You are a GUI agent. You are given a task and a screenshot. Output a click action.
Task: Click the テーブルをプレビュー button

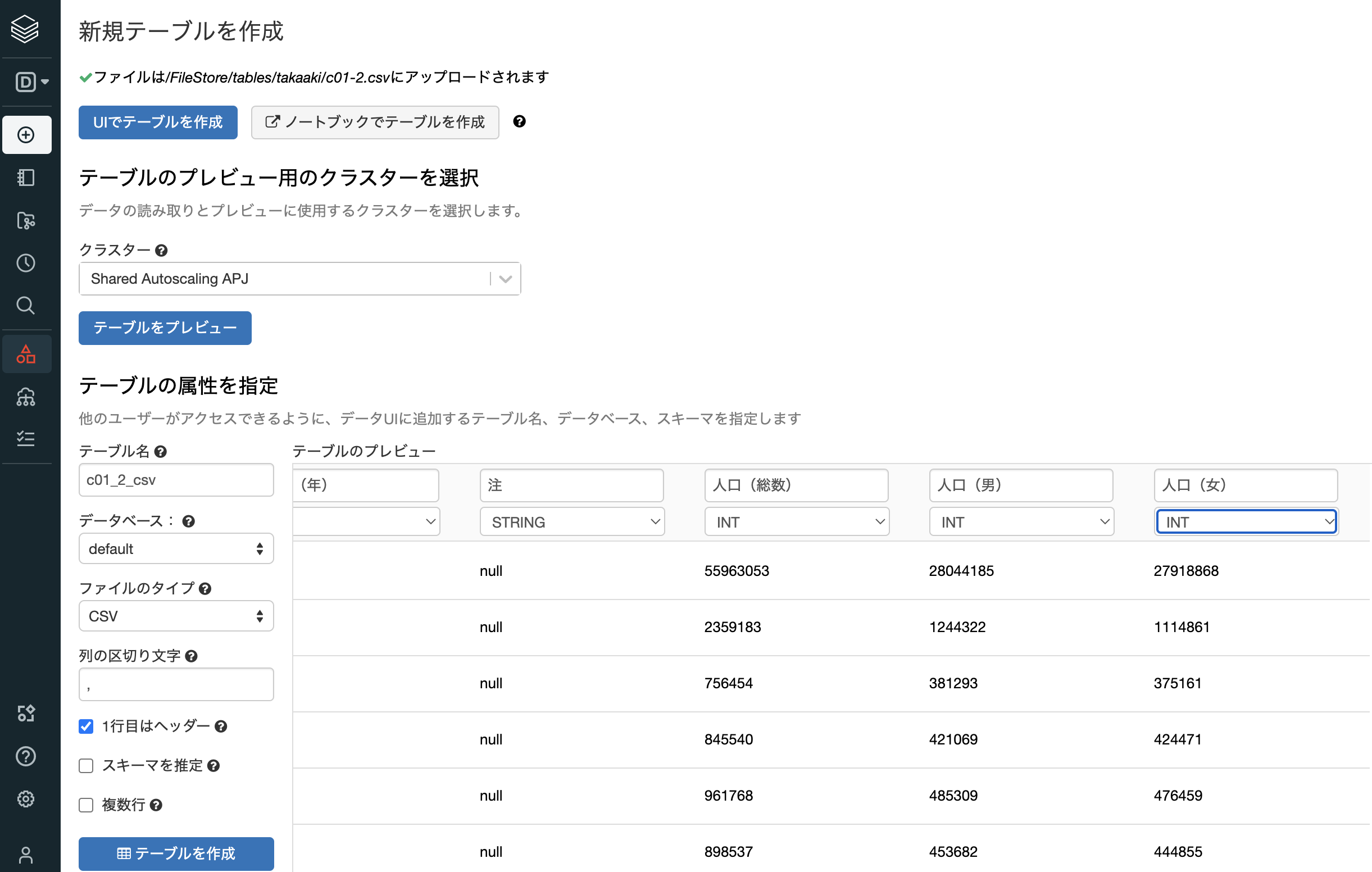click(x=165, y=328)
